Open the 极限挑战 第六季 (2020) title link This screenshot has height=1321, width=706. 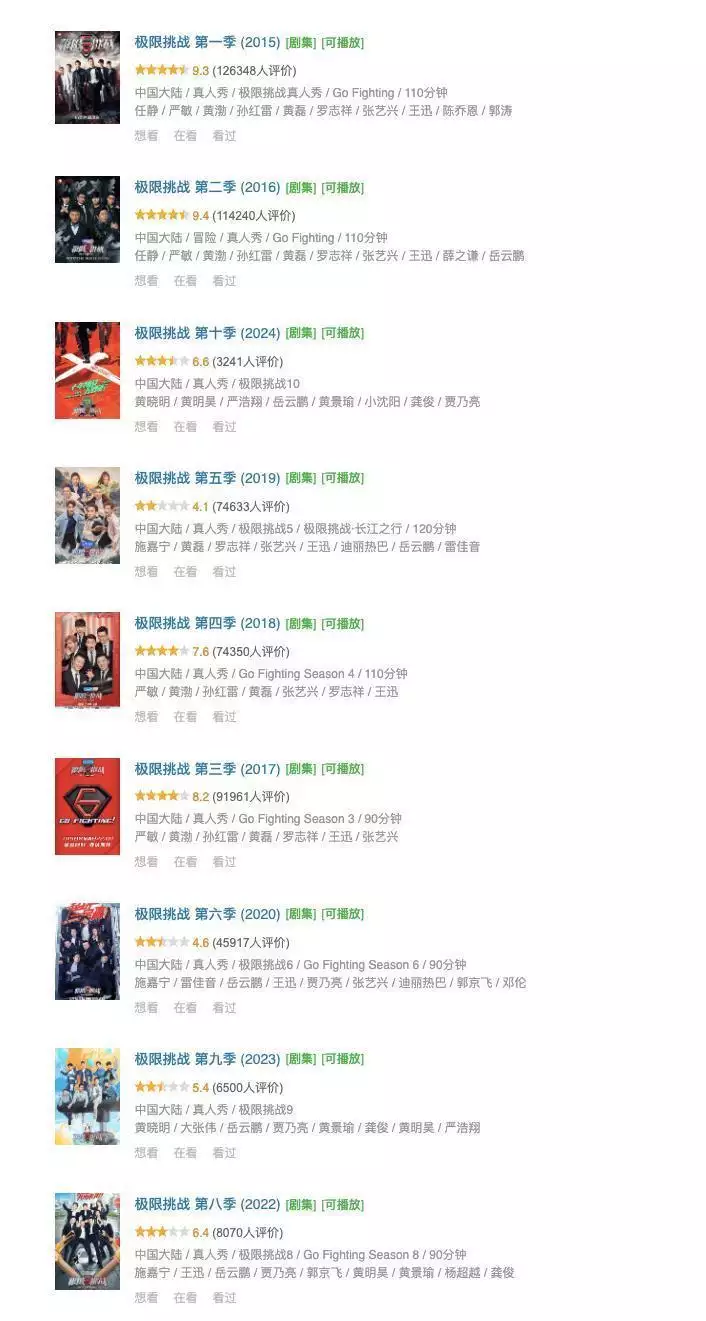point(208,914)
